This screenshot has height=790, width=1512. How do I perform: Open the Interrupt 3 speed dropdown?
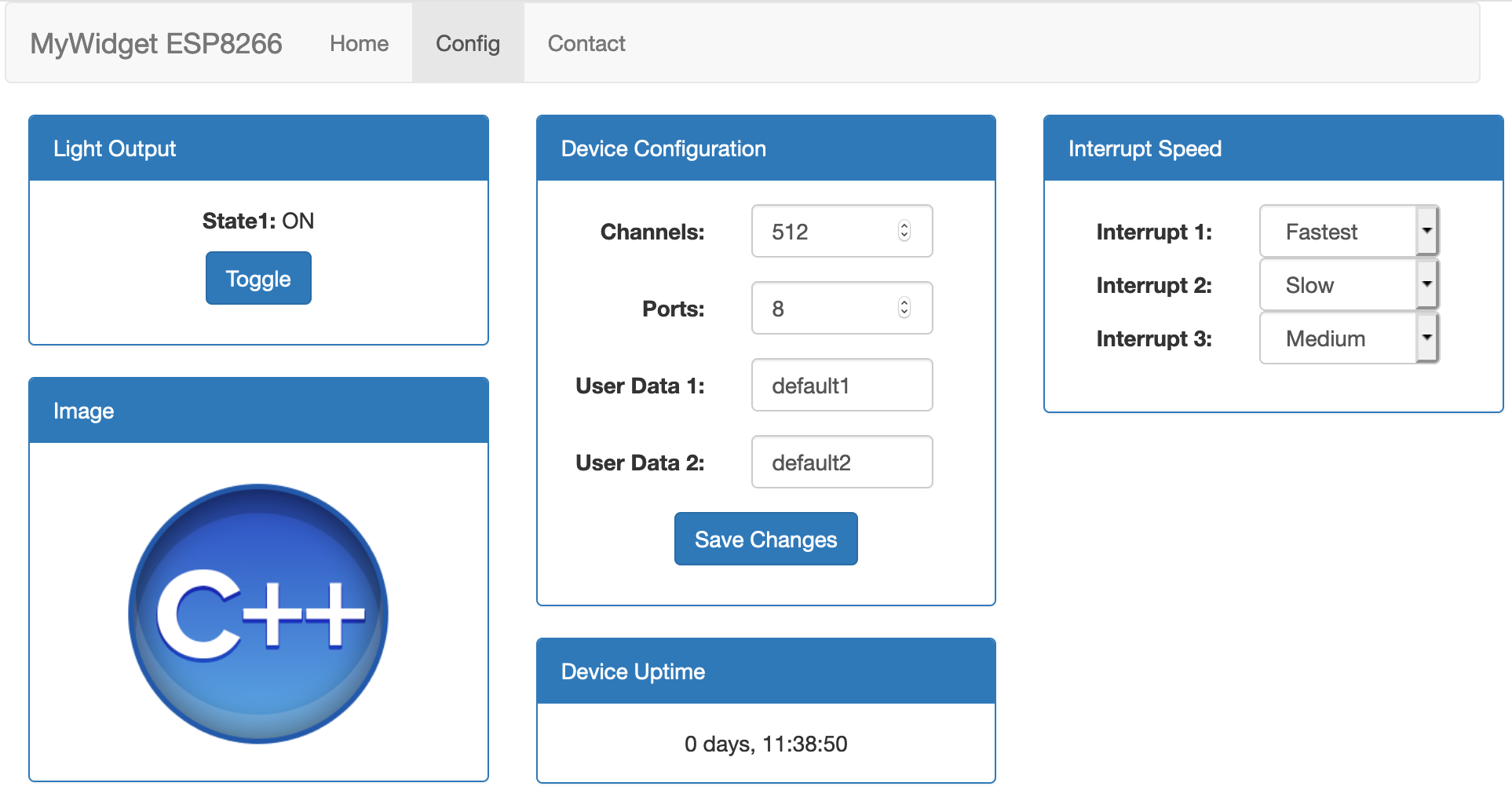[1349, 338]
